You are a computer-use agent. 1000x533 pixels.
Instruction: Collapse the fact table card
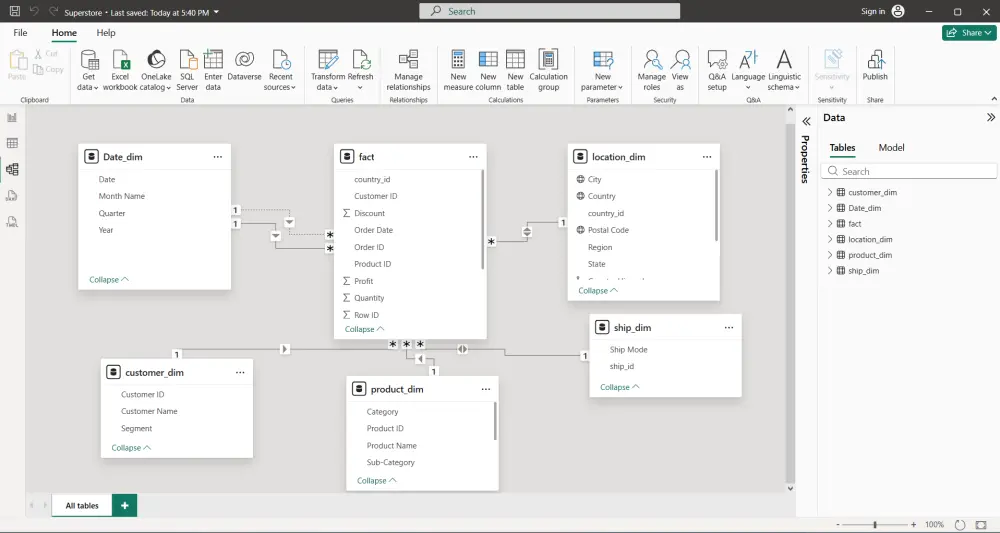click(365, 329)
